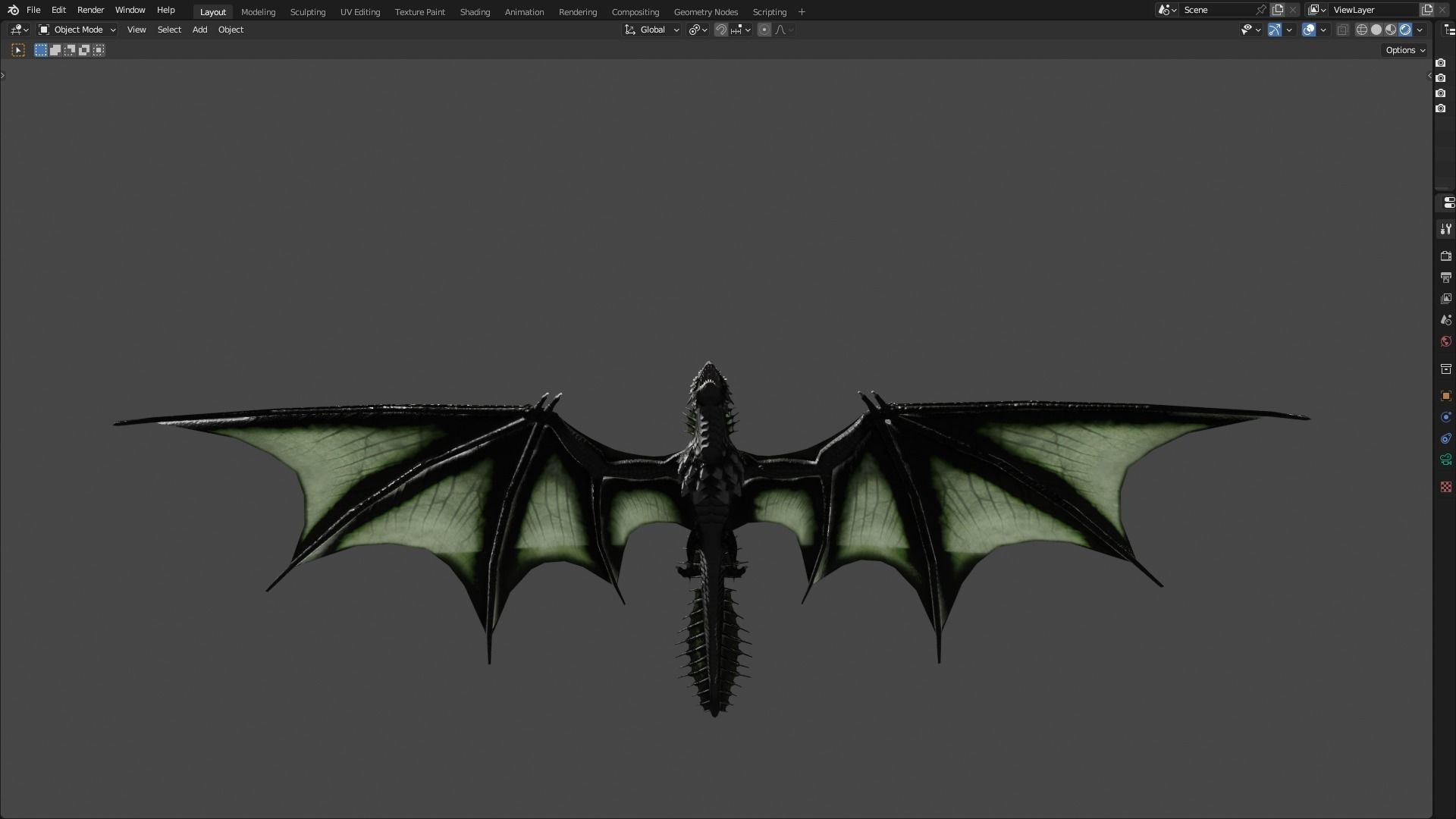Open the viewport View menu
Screen dimensions: 1456x819
(136, 30)
